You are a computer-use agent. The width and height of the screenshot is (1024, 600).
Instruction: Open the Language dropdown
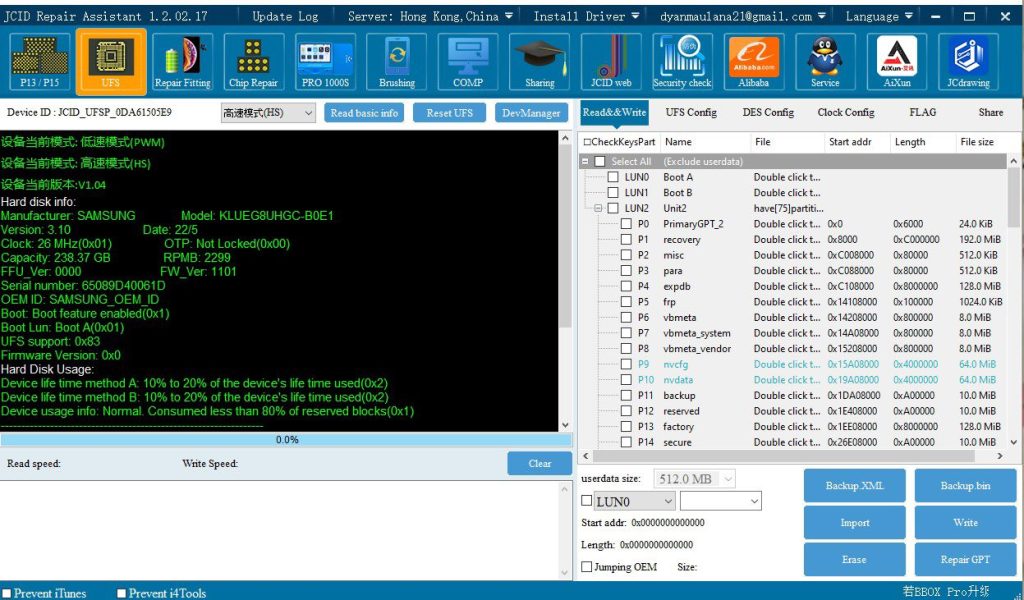(878, 16)
